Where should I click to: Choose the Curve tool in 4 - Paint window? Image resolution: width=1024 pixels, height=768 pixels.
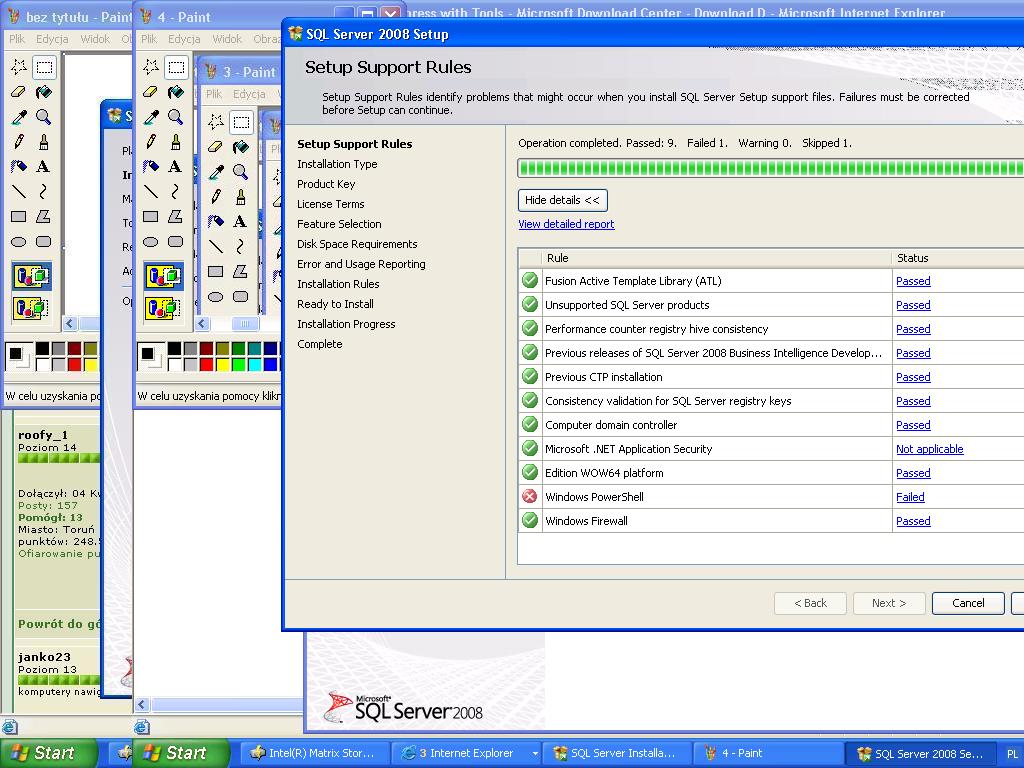tap(176, 191)
